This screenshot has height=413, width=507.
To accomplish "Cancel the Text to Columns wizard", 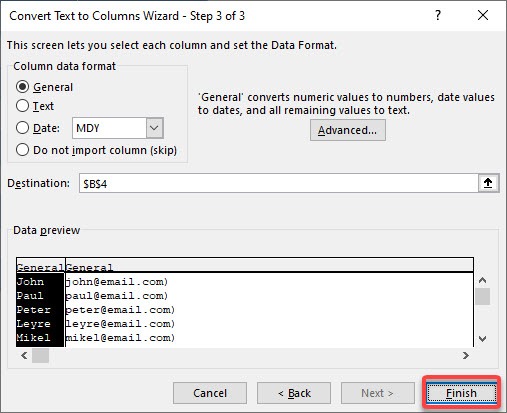I will pyautogui.click(x=210, y=393).
